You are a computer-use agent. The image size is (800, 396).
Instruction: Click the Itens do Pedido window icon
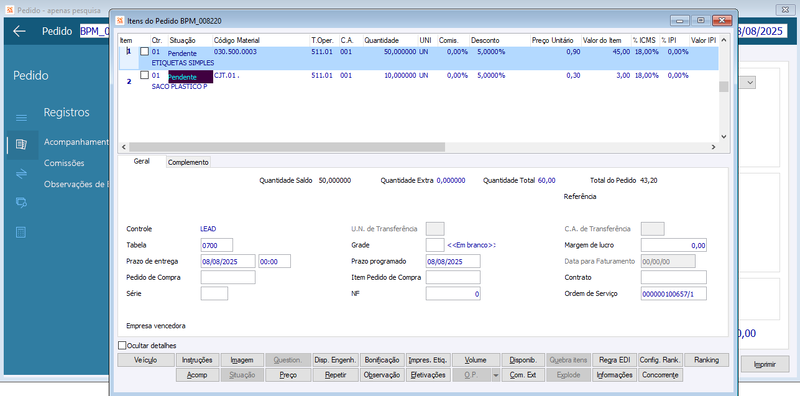[120, 20]
